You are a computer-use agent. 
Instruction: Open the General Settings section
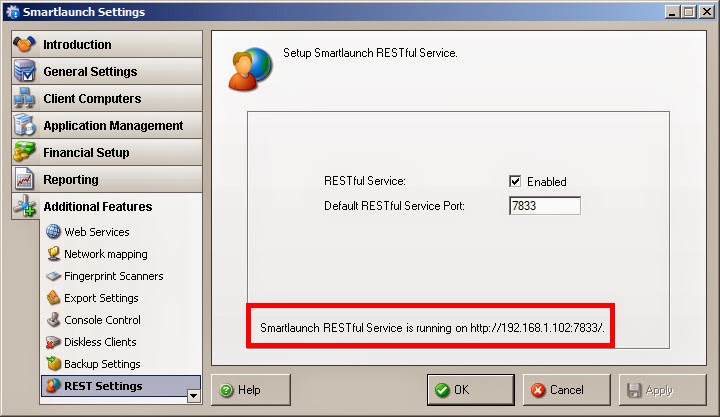(x=107, y=71)
